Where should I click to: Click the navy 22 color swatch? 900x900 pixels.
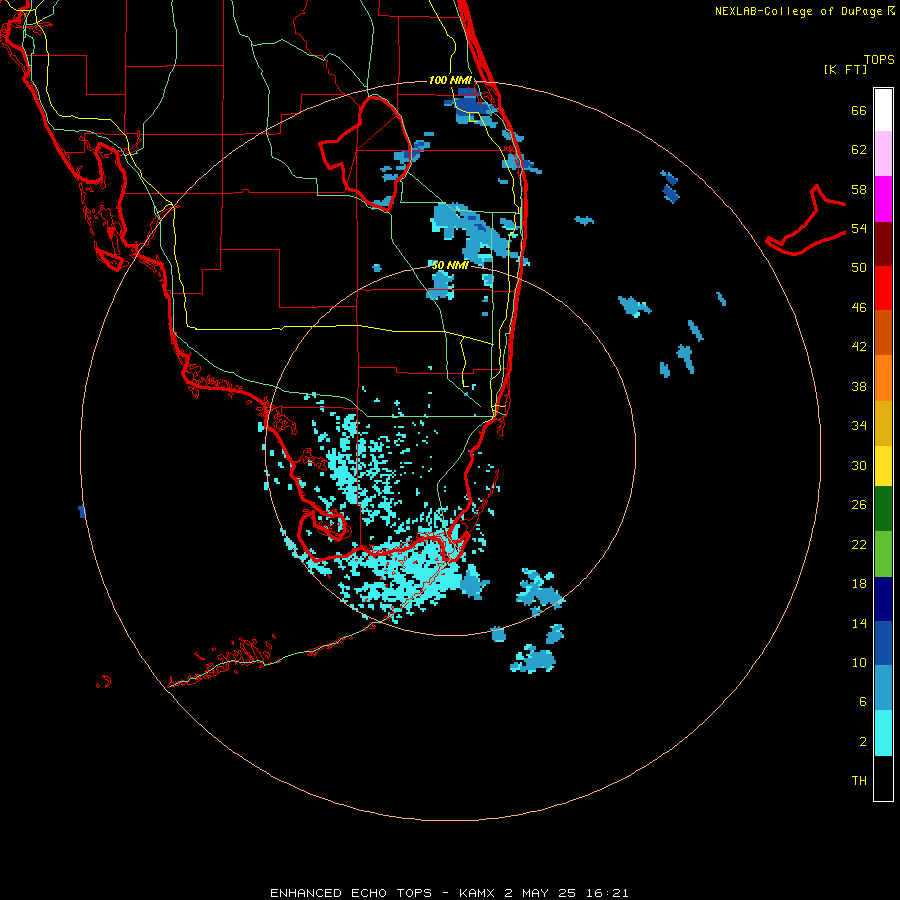point(883,599)
